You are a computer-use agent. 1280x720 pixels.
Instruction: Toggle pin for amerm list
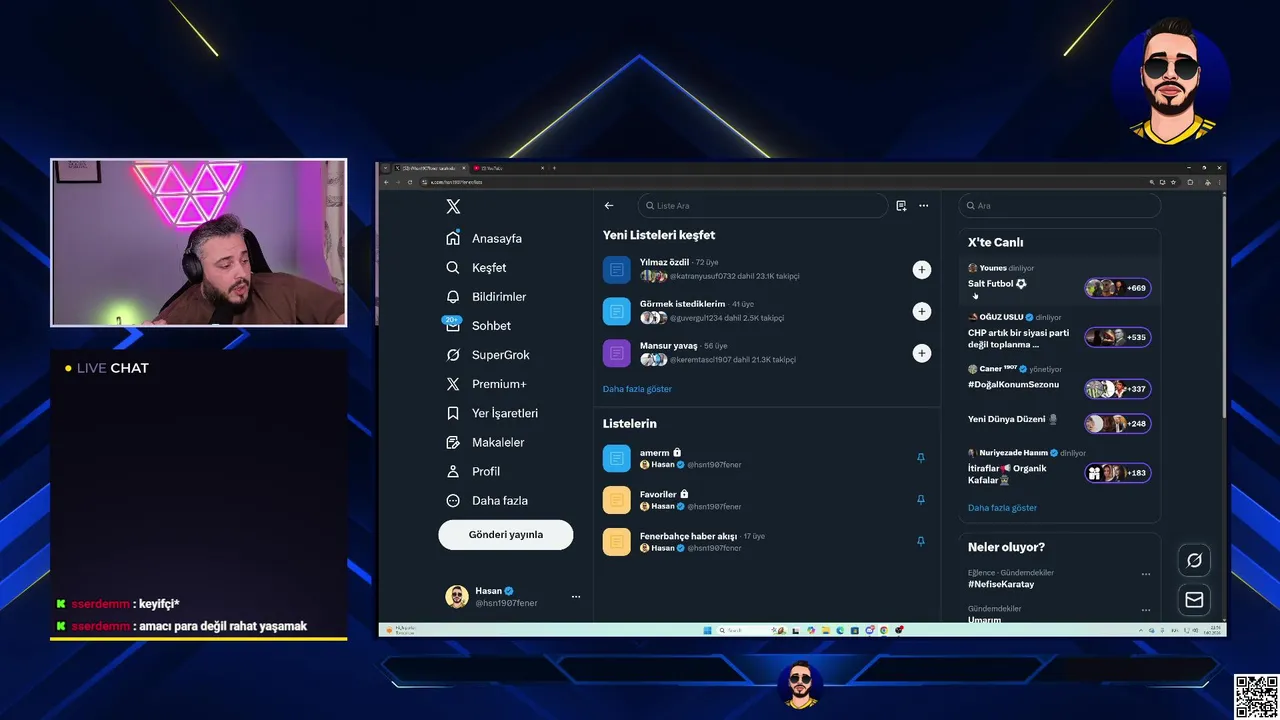coord(921,458)
